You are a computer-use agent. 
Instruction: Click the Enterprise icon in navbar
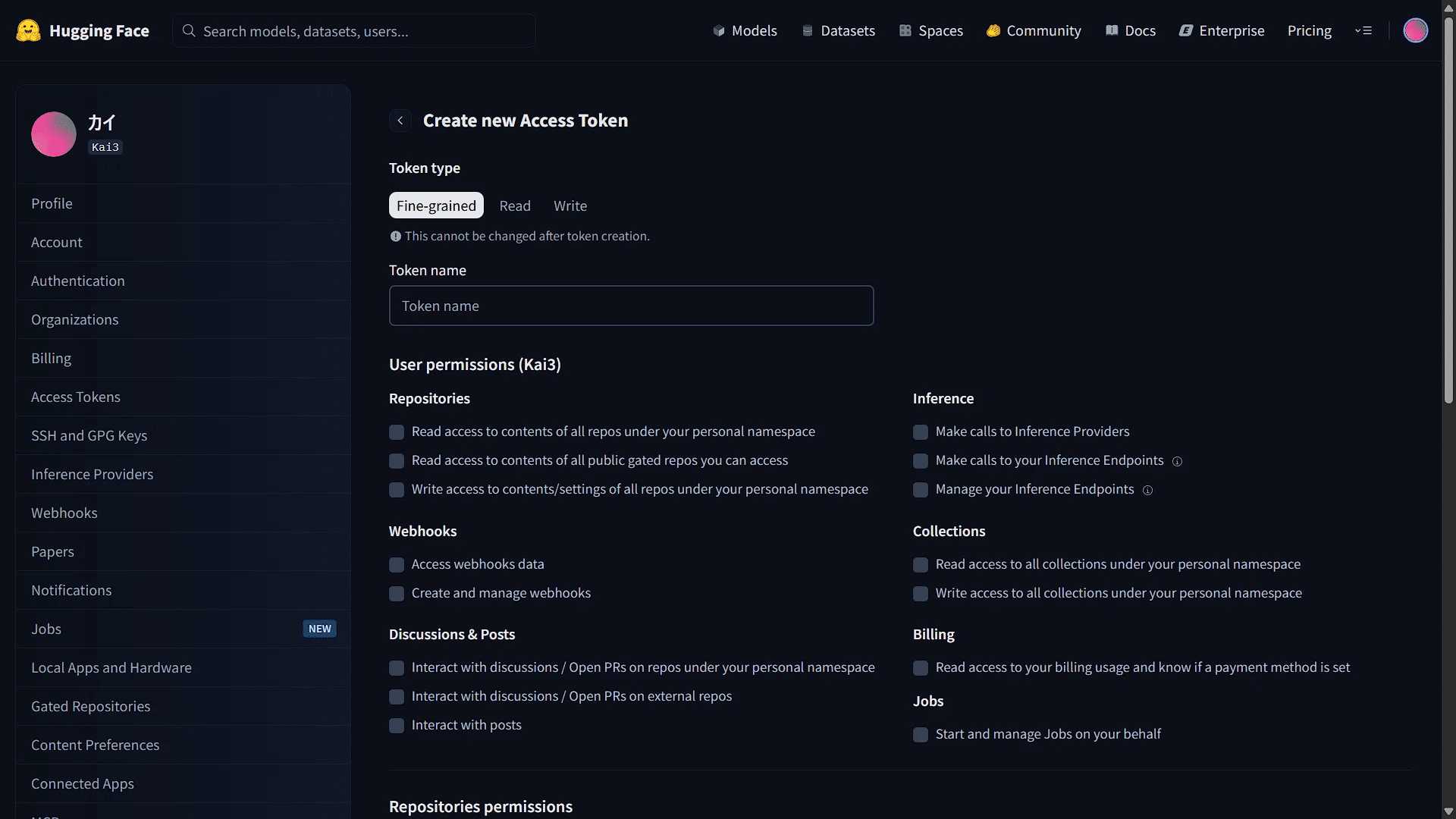pos(1186,31)
